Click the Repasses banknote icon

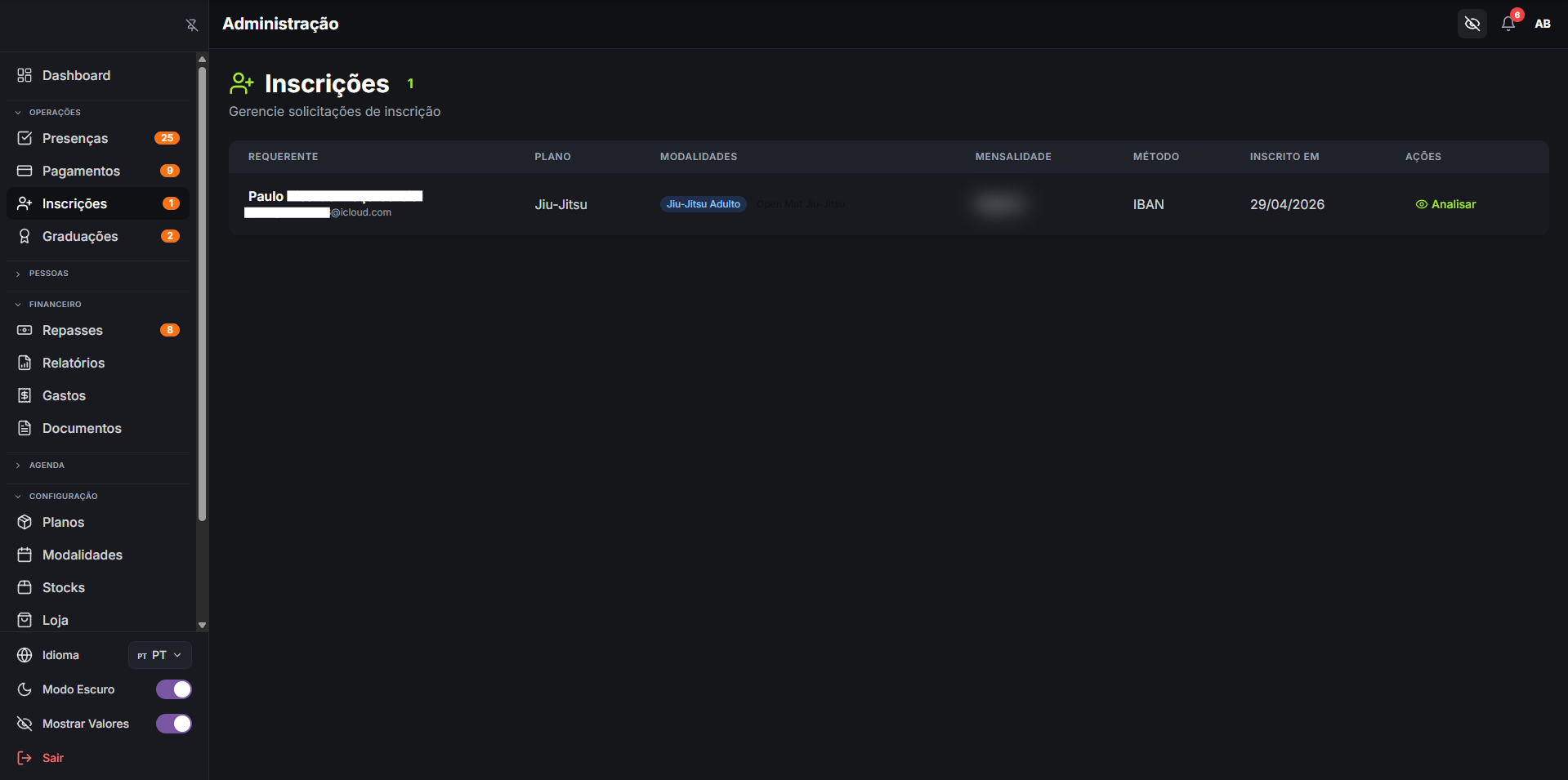(25, 330)
